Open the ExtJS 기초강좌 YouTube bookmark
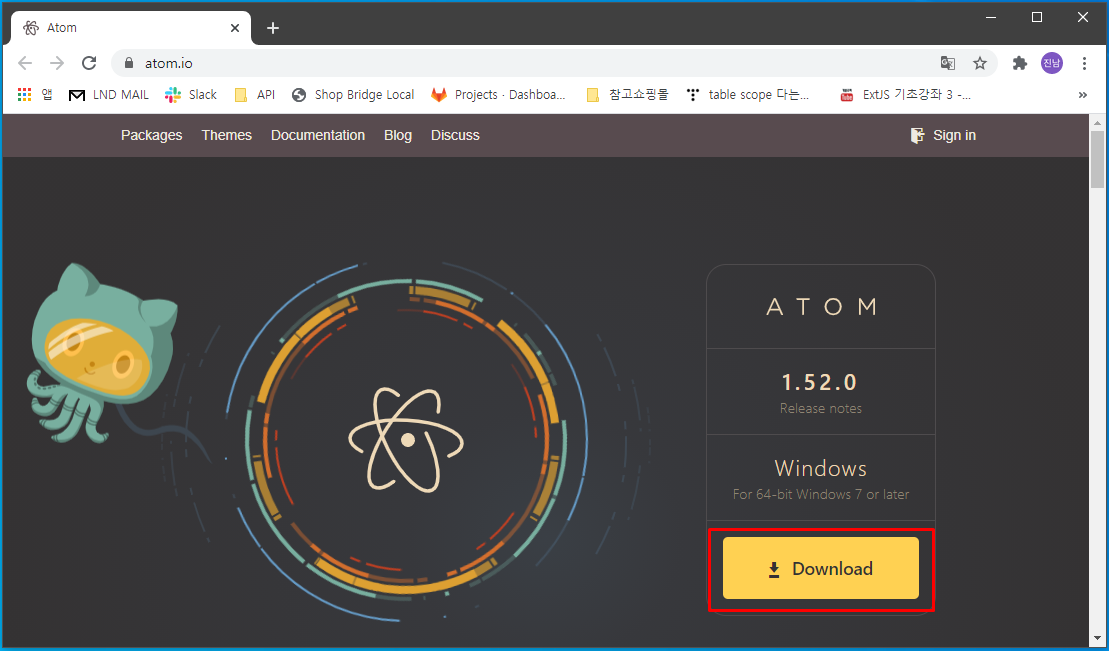1109x651 pixels. coord(905,94)
